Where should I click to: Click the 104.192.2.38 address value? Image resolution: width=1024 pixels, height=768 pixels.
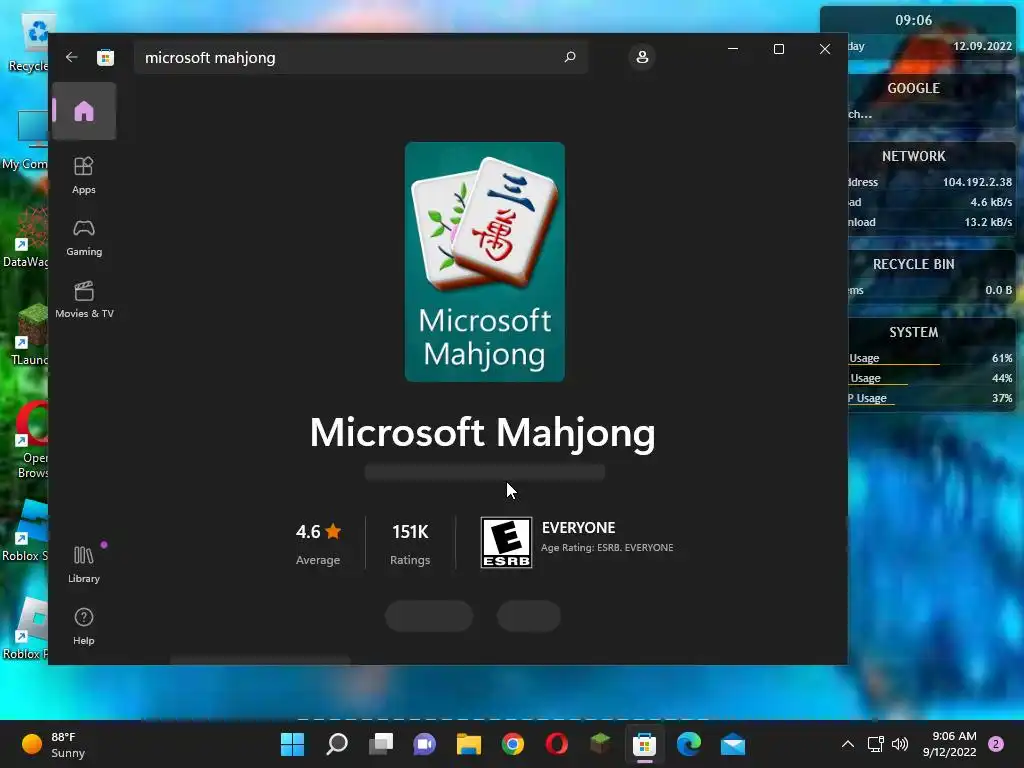pos(977,182)
